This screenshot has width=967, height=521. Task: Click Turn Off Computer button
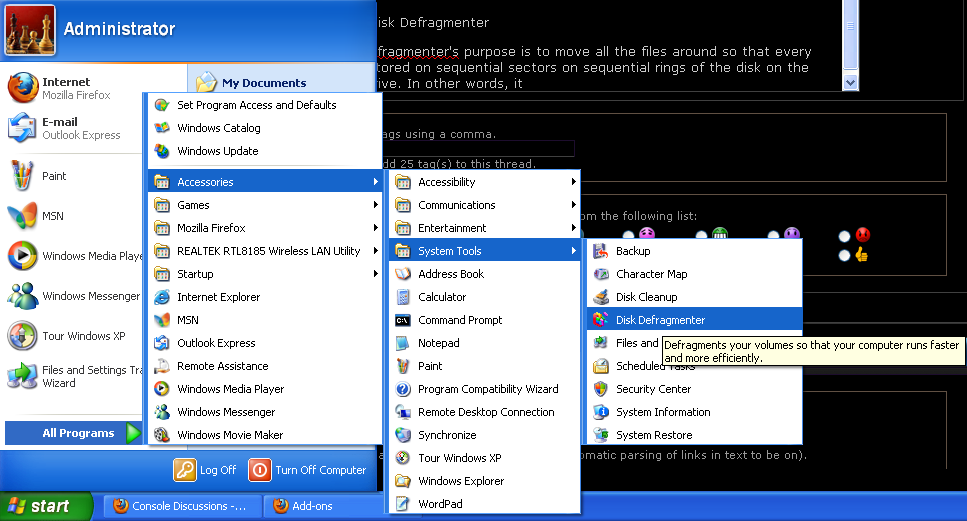[308, 469]
